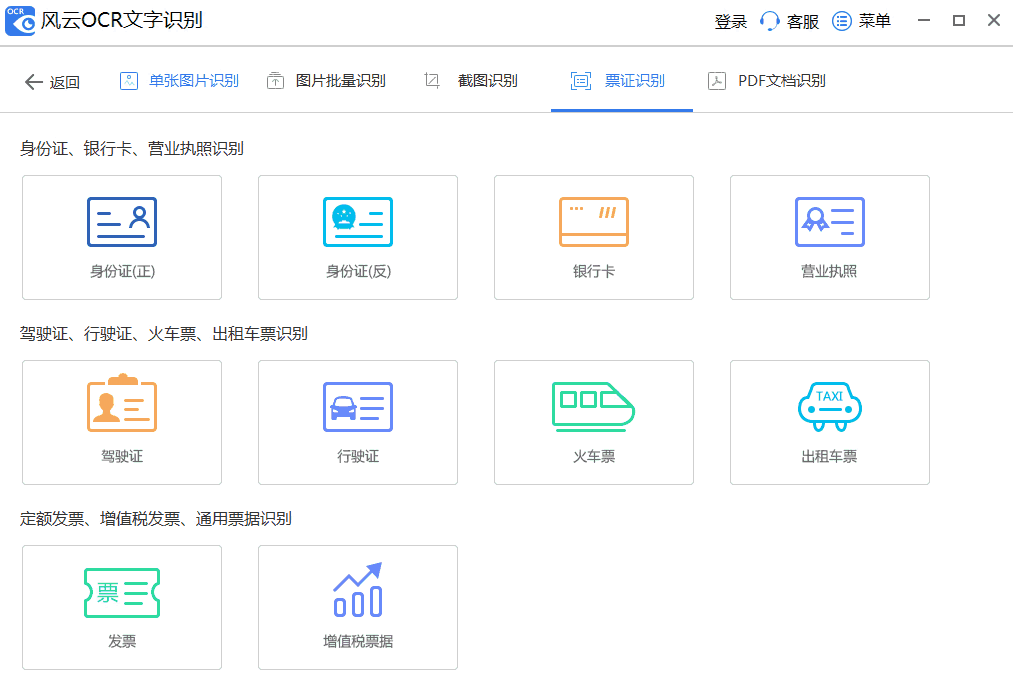Click the 风云OCR app logo icon
This screenshot has width=1013, height=688.
click(x=20, y=20)
